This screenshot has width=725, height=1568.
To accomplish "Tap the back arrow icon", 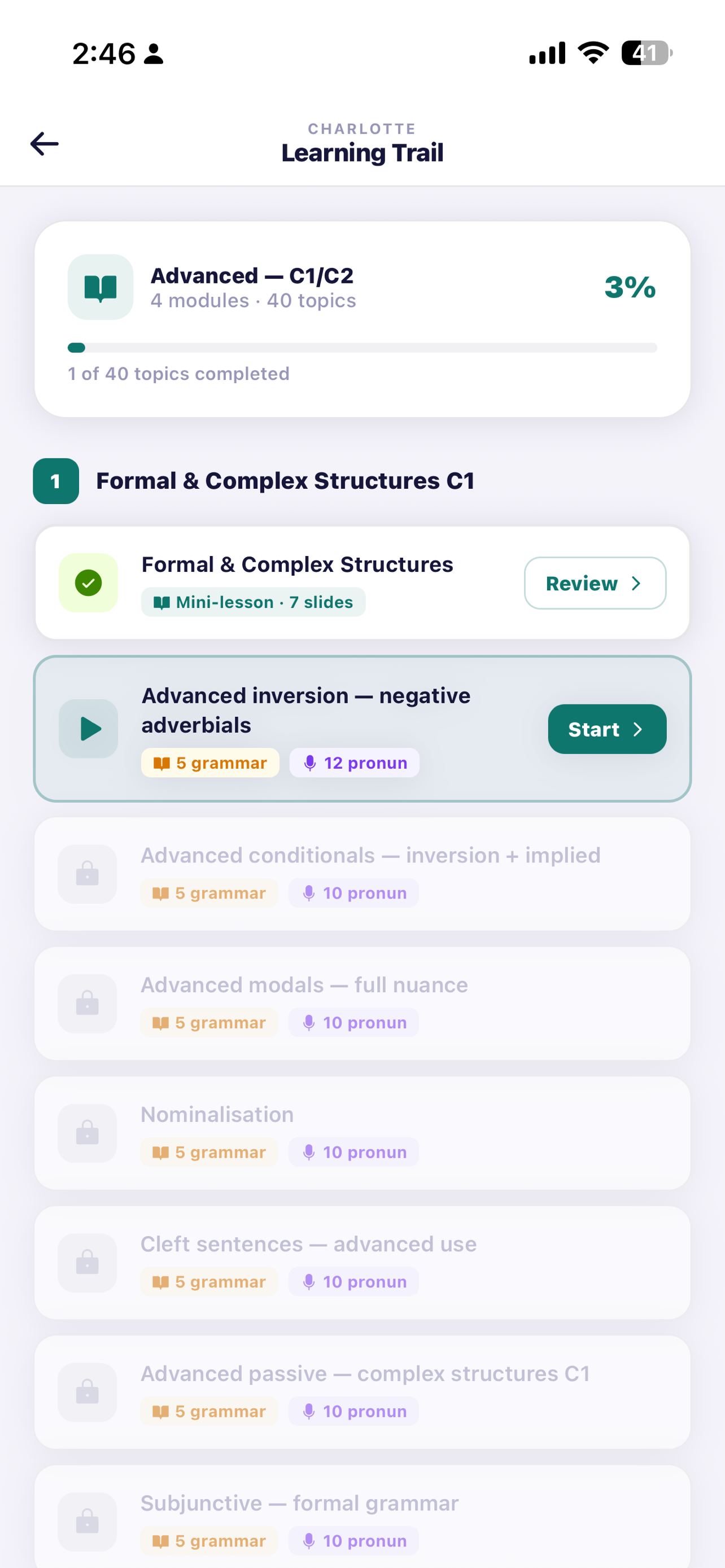I will (45, 144).
